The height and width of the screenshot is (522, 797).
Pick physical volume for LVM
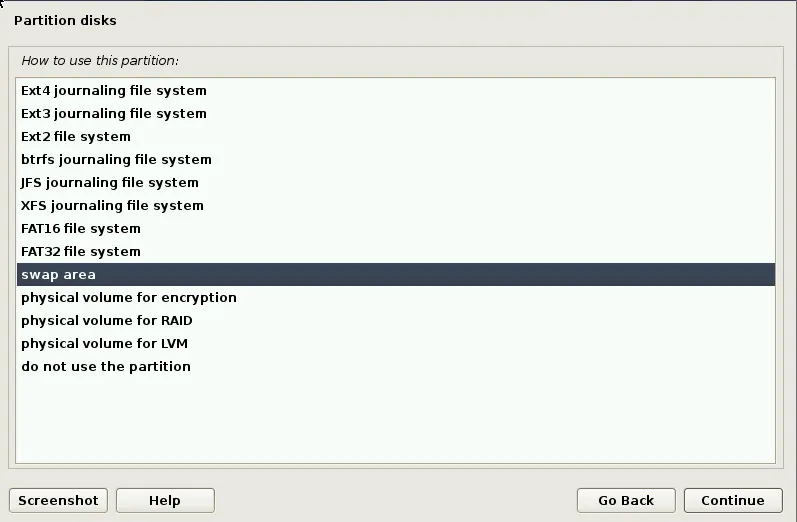point(395,344)
